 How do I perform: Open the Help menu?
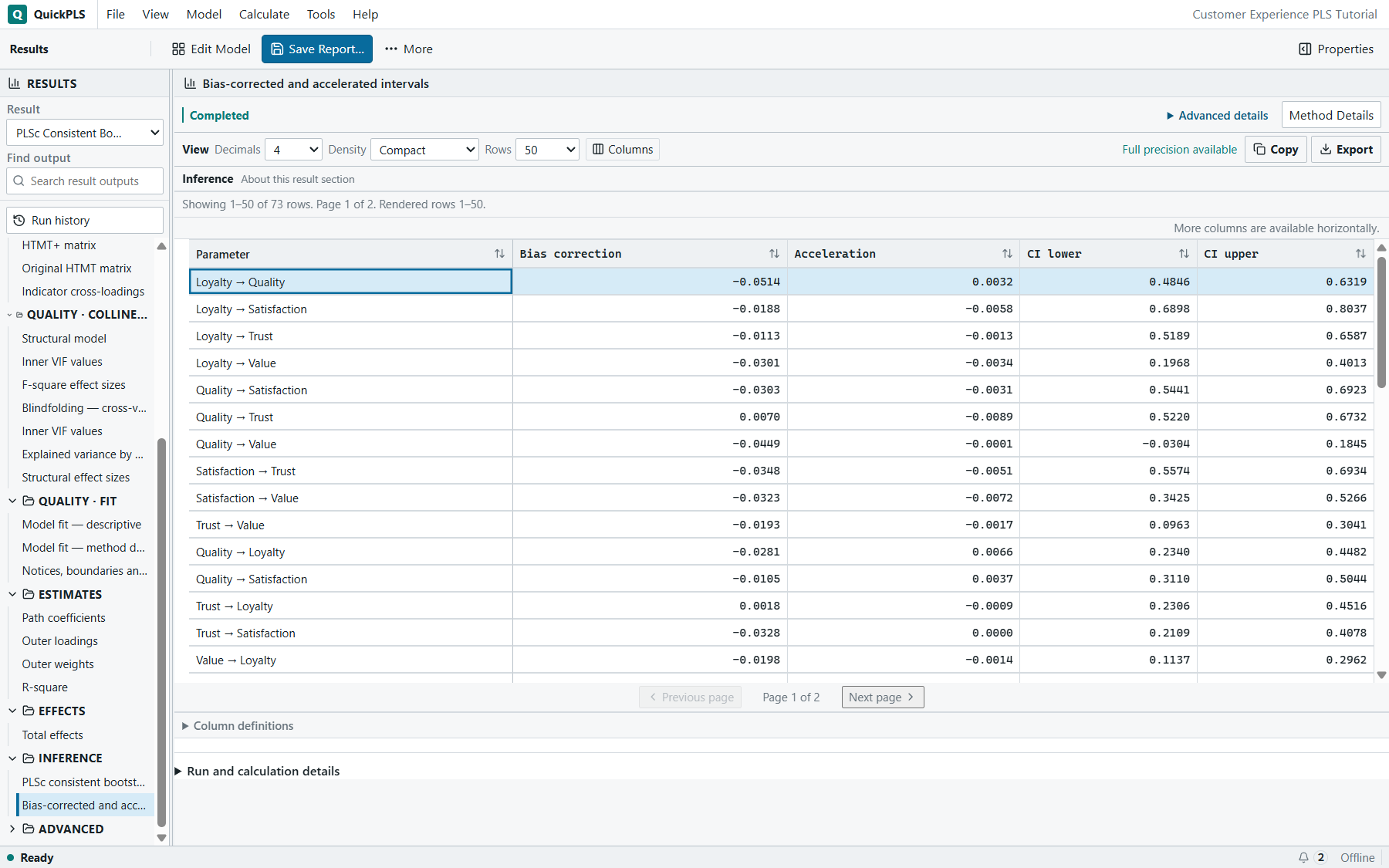click(366, 15)
